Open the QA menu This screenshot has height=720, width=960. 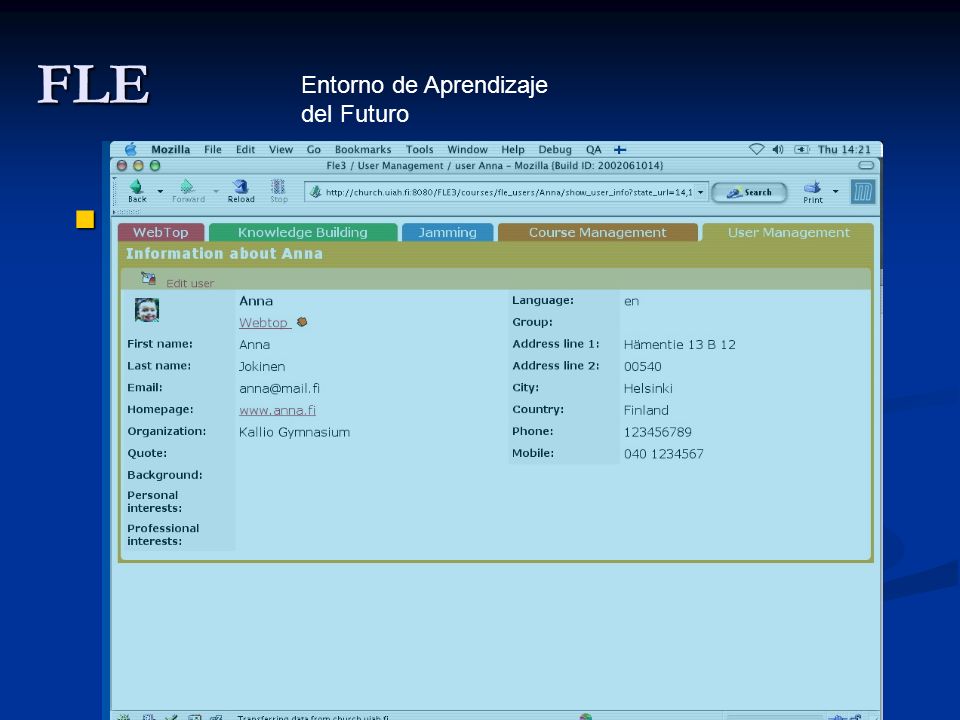[x=593, y=149]
